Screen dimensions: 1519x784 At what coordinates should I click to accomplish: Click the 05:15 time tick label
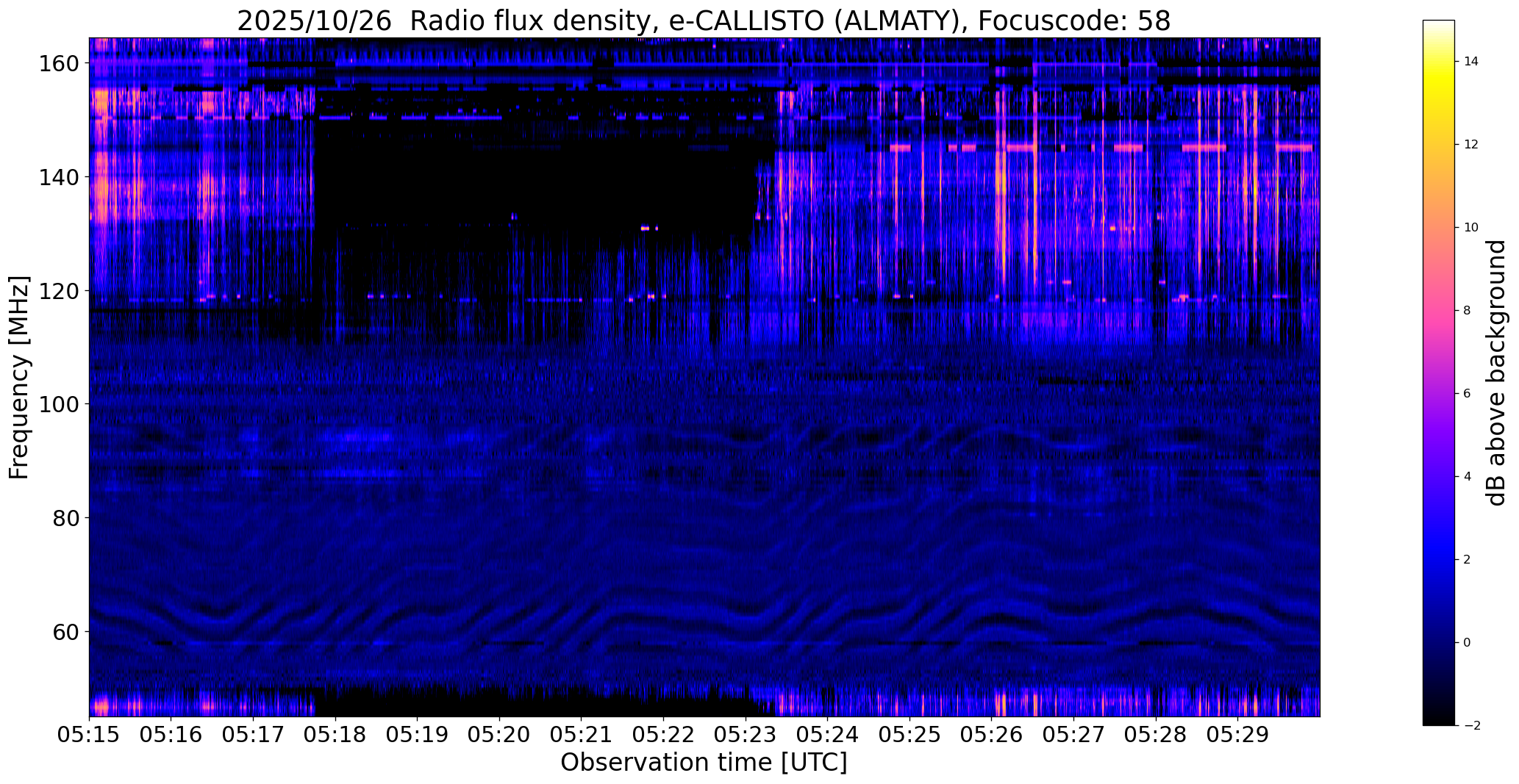pos(90,735)
